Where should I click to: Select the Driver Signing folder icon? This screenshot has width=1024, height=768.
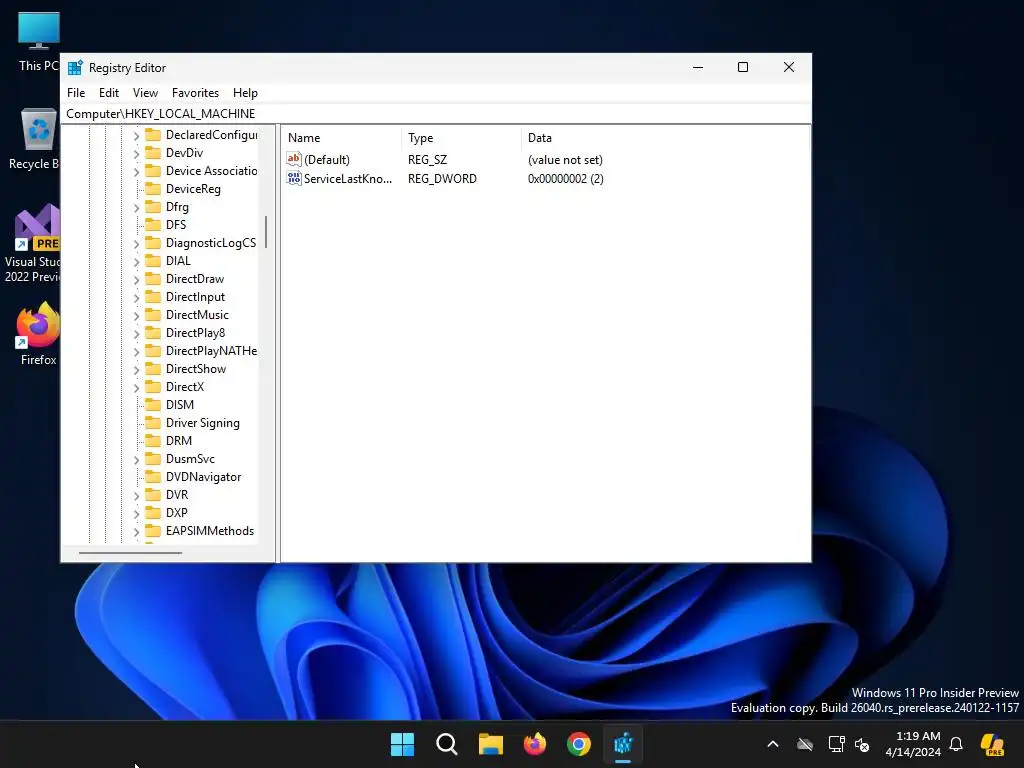click(x=153, y=423)
